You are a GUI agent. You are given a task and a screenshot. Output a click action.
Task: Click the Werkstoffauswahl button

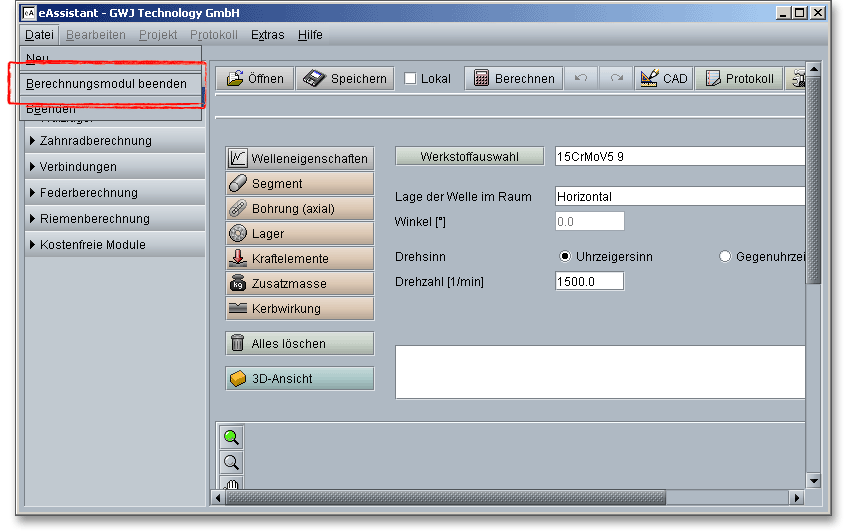click(x=469, y=157)
